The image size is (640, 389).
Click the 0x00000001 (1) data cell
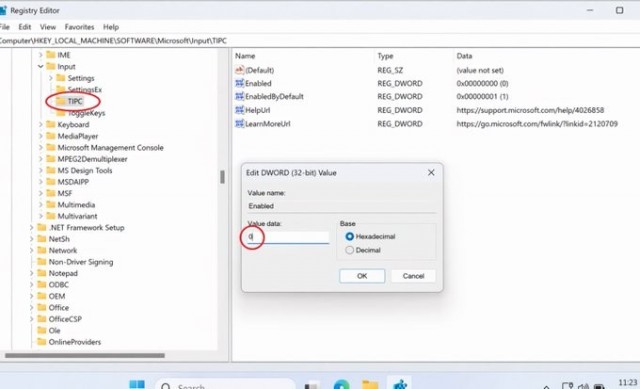pyautogui.click(x=482, y=96)
